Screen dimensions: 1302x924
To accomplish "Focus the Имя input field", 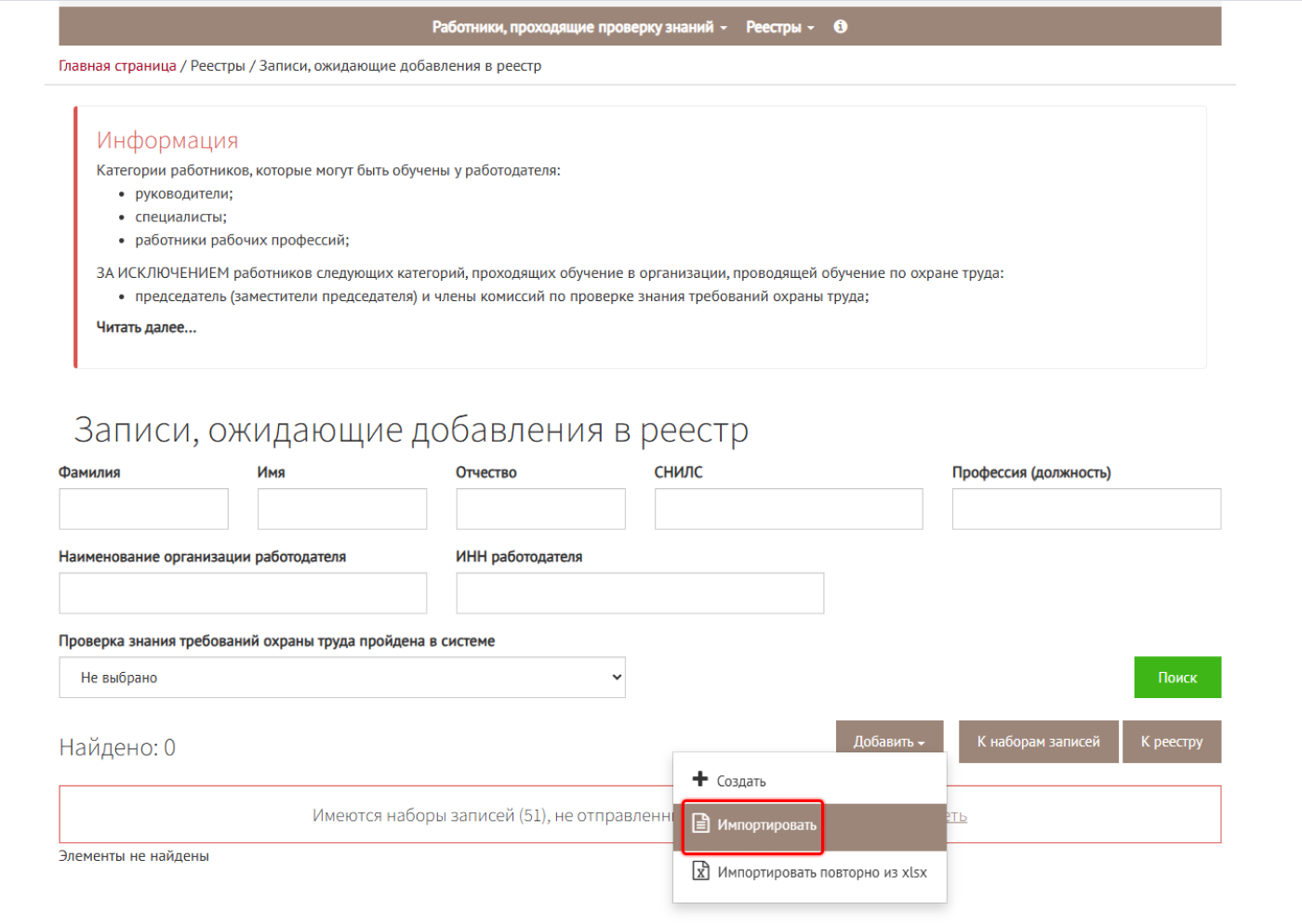I will coord(342,508).
